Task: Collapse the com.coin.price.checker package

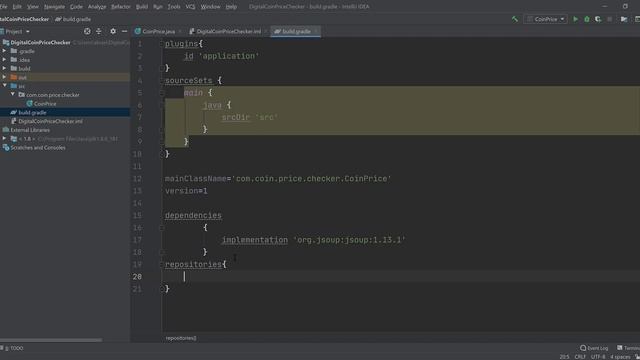Action: [13, 94]
